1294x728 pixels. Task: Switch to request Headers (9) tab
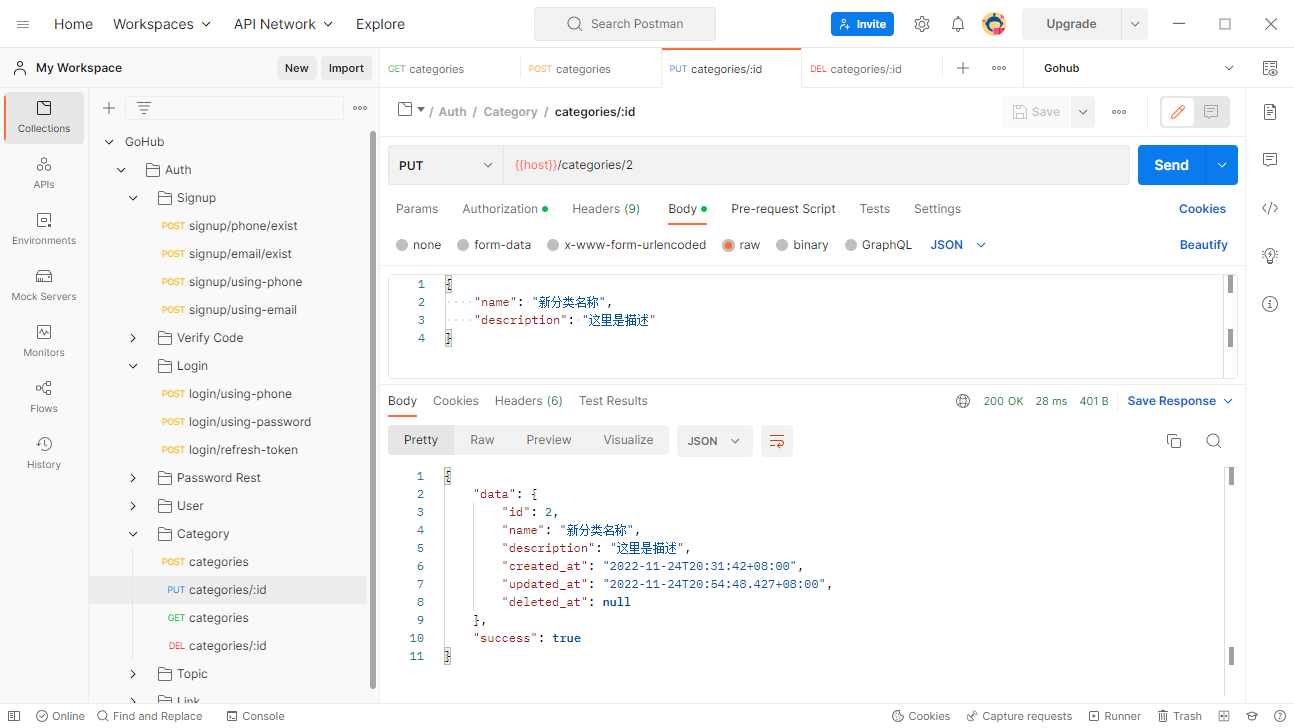606,209
